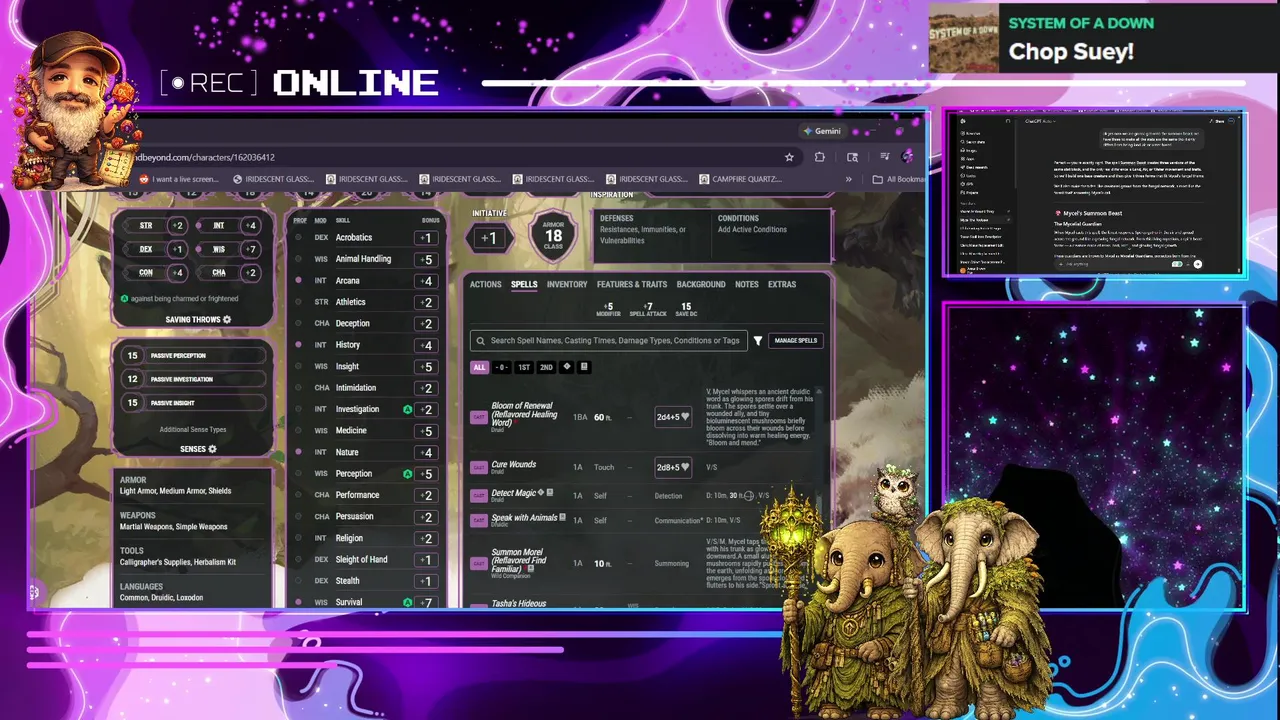The width and height of the screenshot is (1280, 720).
Task: Cast Cure Wounds spell
Action: coord(479,467)
